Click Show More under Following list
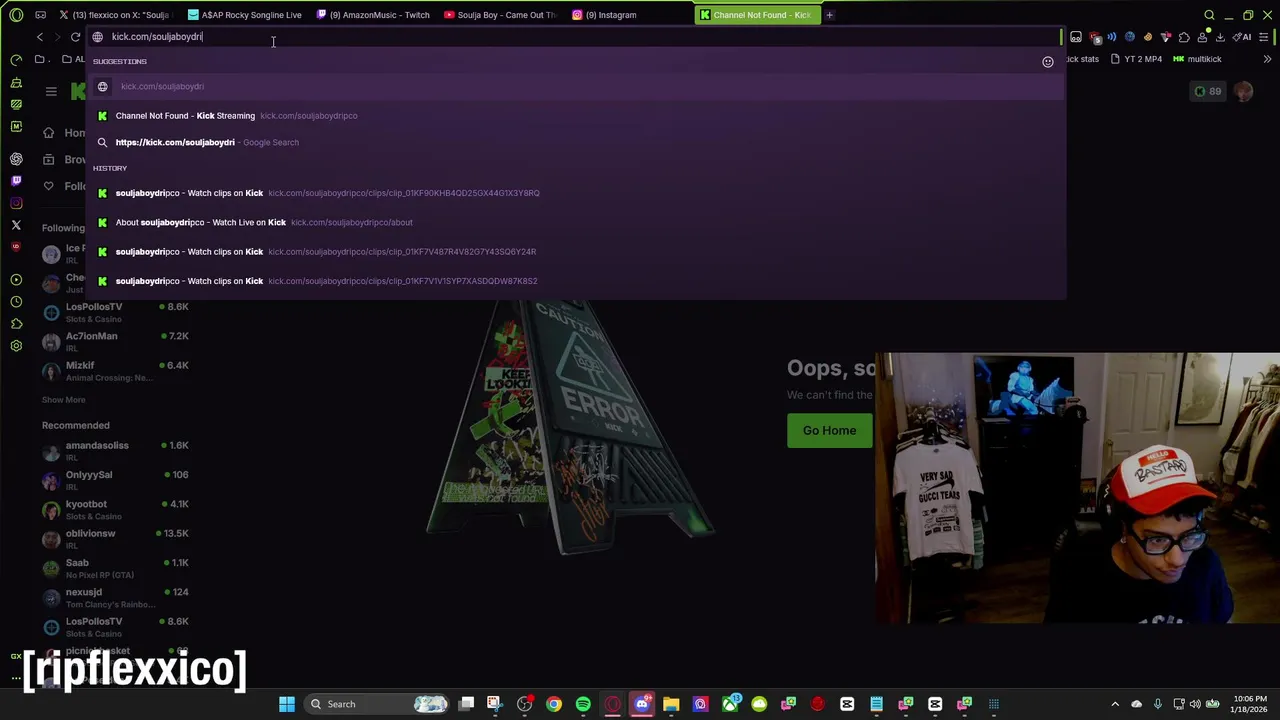Viewport: 1280px width, 720px height. pyautogui.click(x=63, y=400)
